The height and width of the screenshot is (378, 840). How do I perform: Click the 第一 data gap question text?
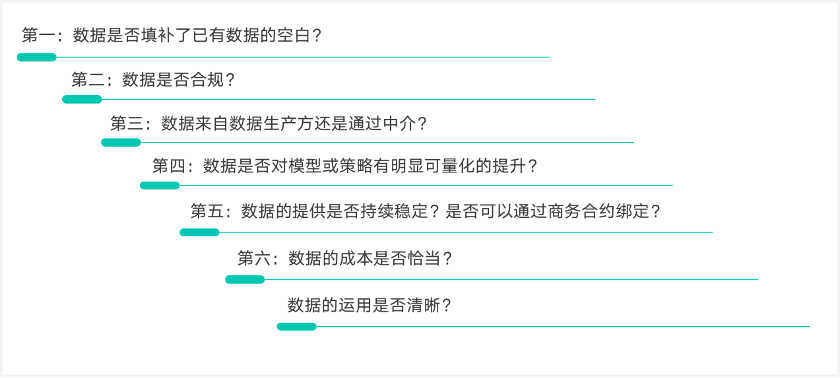click(x=171, y=36)
